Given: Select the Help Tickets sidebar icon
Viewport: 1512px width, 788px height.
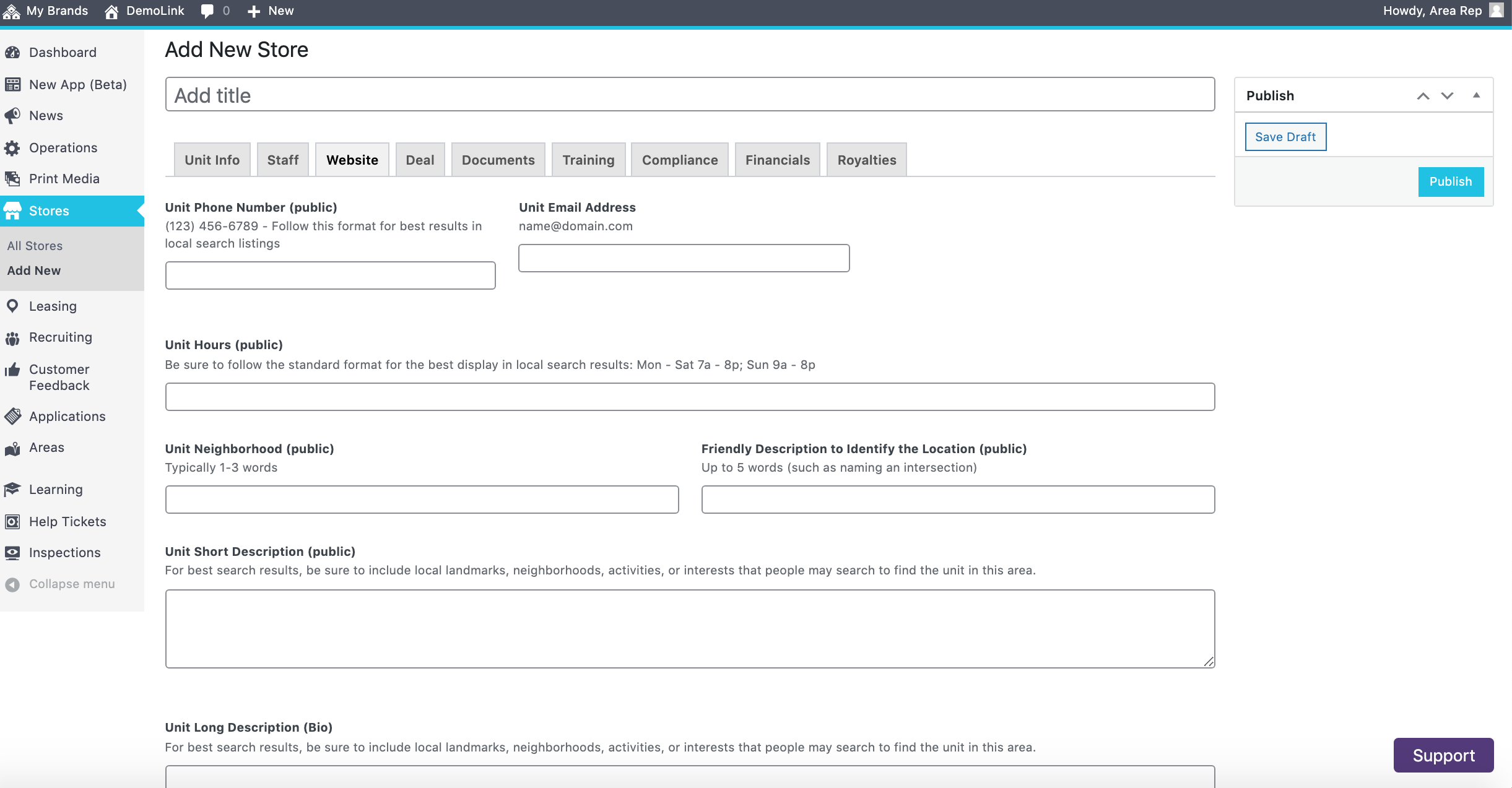Looking at the screenshot, I should point(13,520).
